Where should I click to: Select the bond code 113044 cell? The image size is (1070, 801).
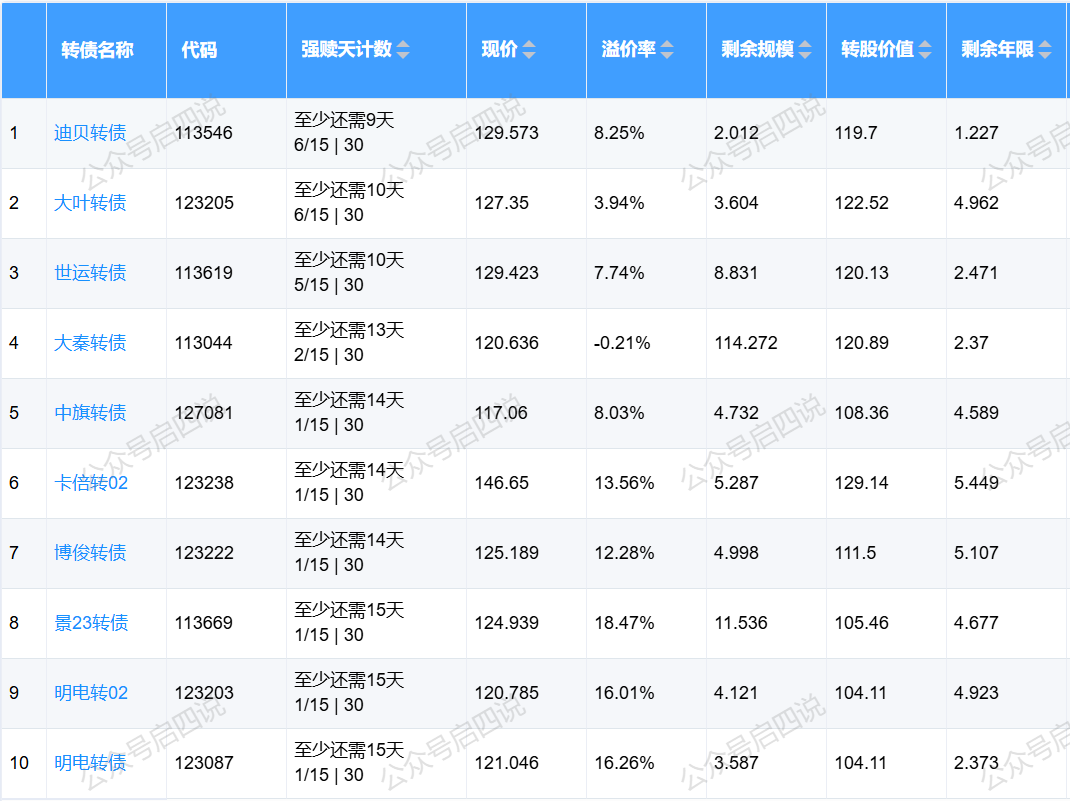[x=204, y=343]
